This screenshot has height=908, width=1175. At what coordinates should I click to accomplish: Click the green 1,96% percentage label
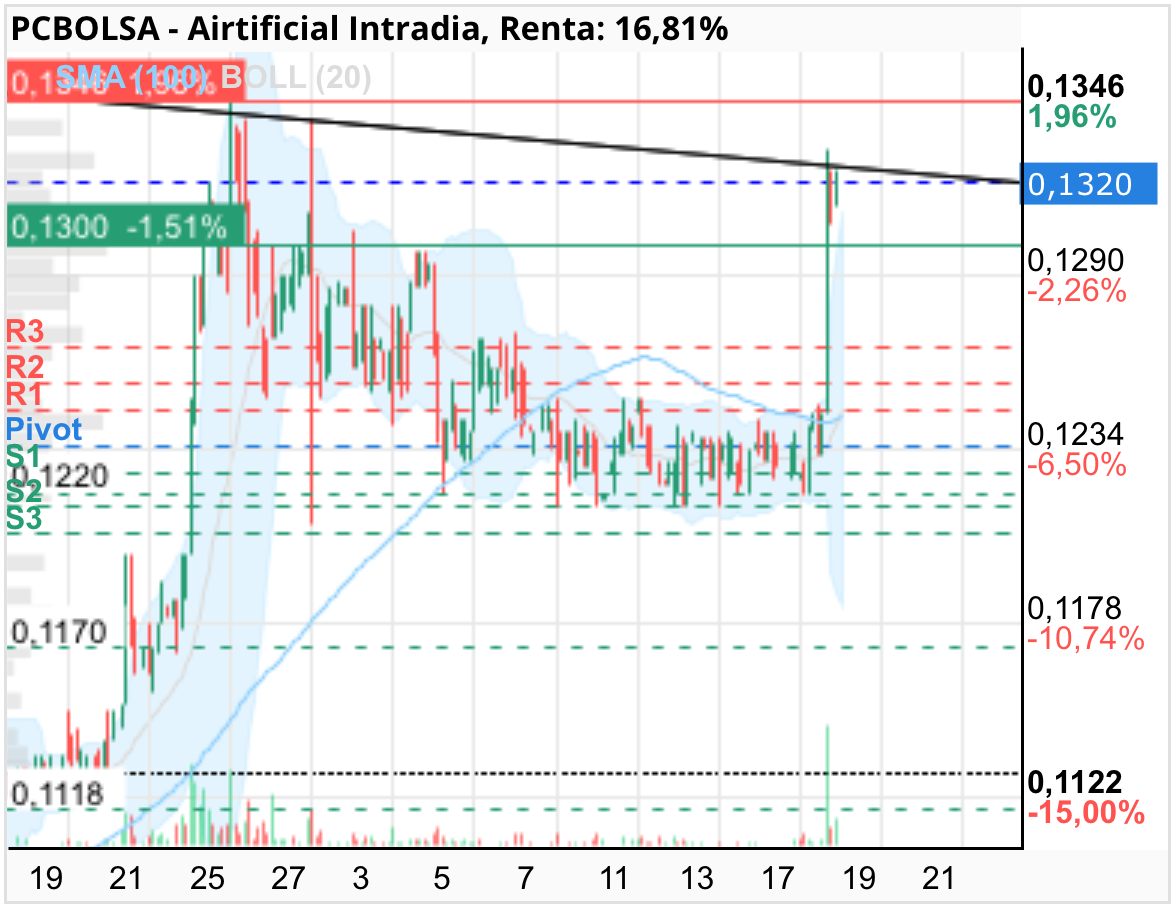coord(1072,117)
